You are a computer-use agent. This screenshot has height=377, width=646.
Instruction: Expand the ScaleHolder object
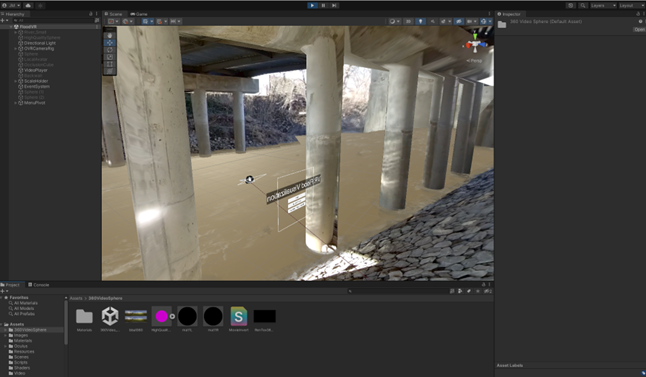(16, 81)
